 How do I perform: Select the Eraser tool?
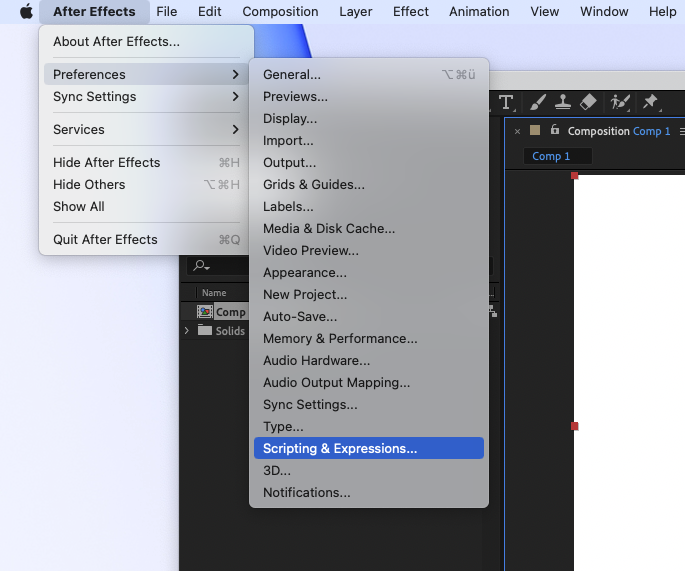pos(588,102)
